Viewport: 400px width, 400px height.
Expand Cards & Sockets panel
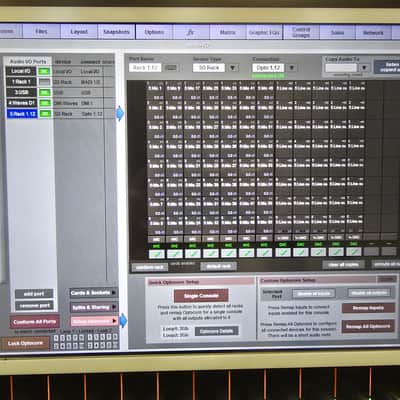pos(94,293)
